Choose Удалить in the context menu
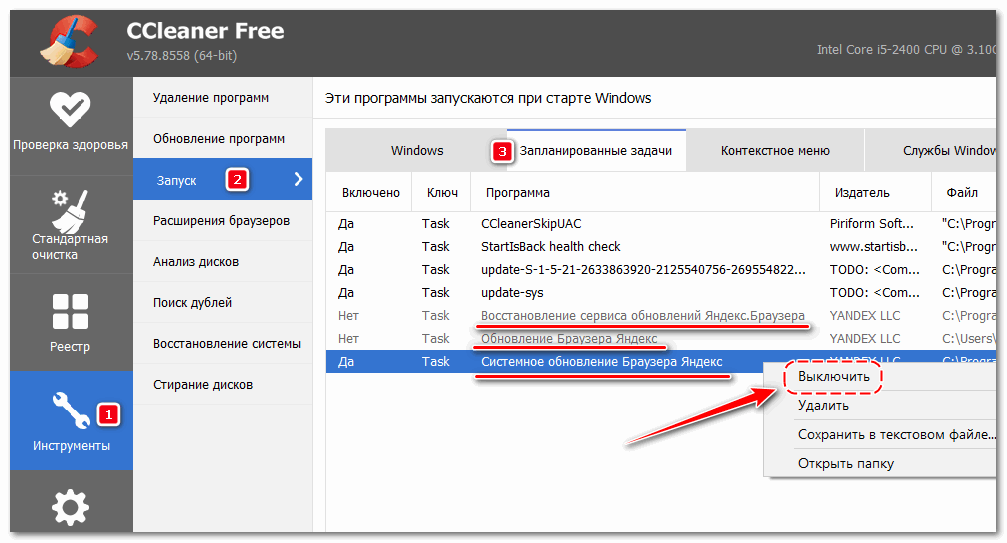 click(x=823, y=406)
